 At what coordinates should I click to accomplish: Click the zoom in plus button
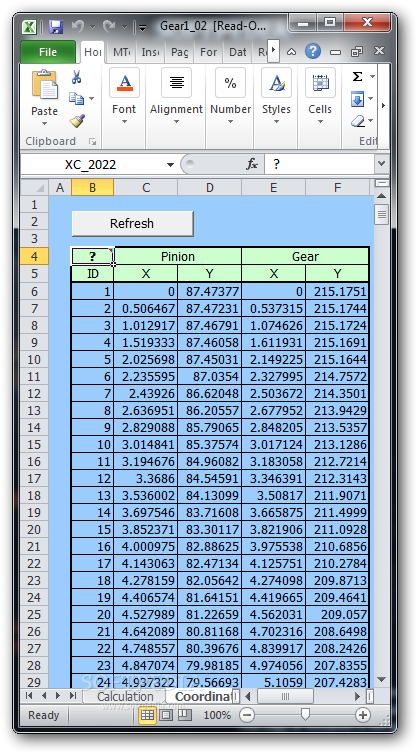coord(363,715)
